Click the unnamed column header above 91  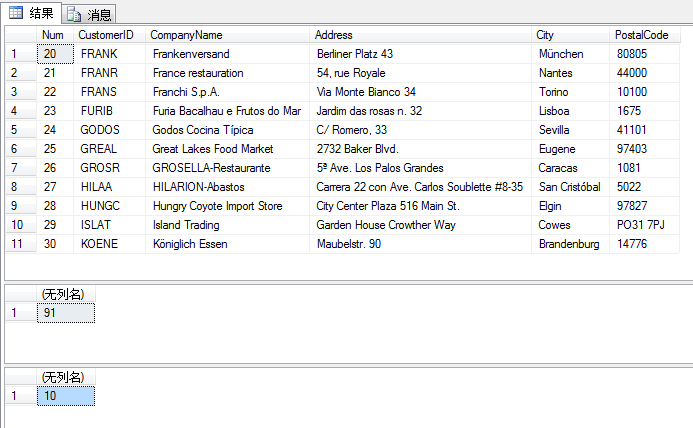pyautogui.click(x=66, y=294)
